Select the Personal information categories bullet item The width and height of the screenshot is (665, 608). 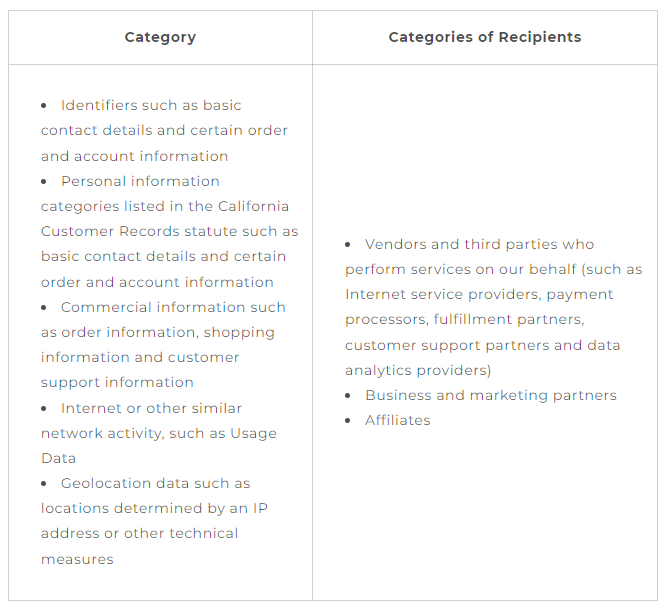click(170, 231)
